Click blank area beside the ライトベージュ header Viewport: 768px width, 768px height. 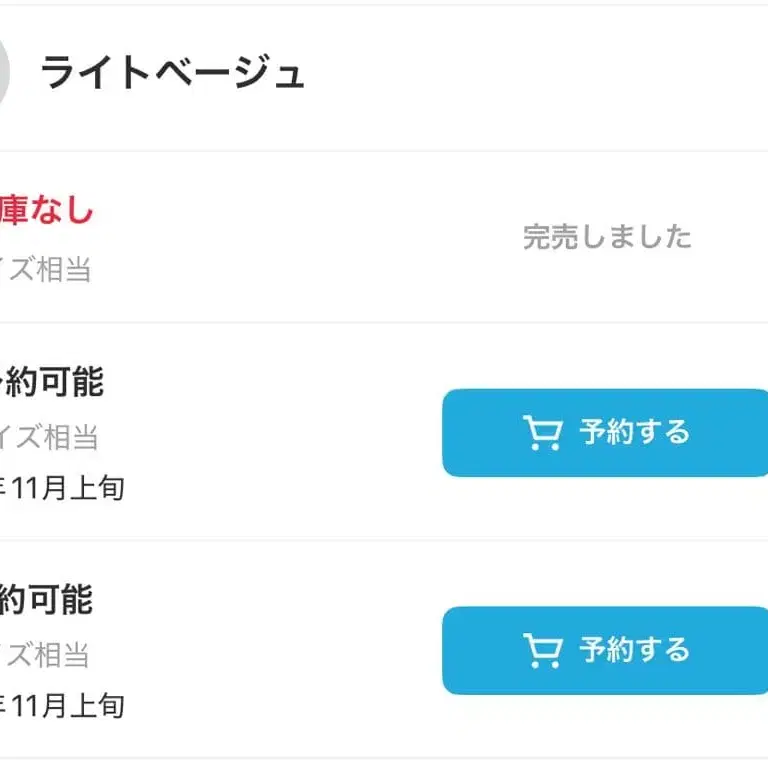540,76
